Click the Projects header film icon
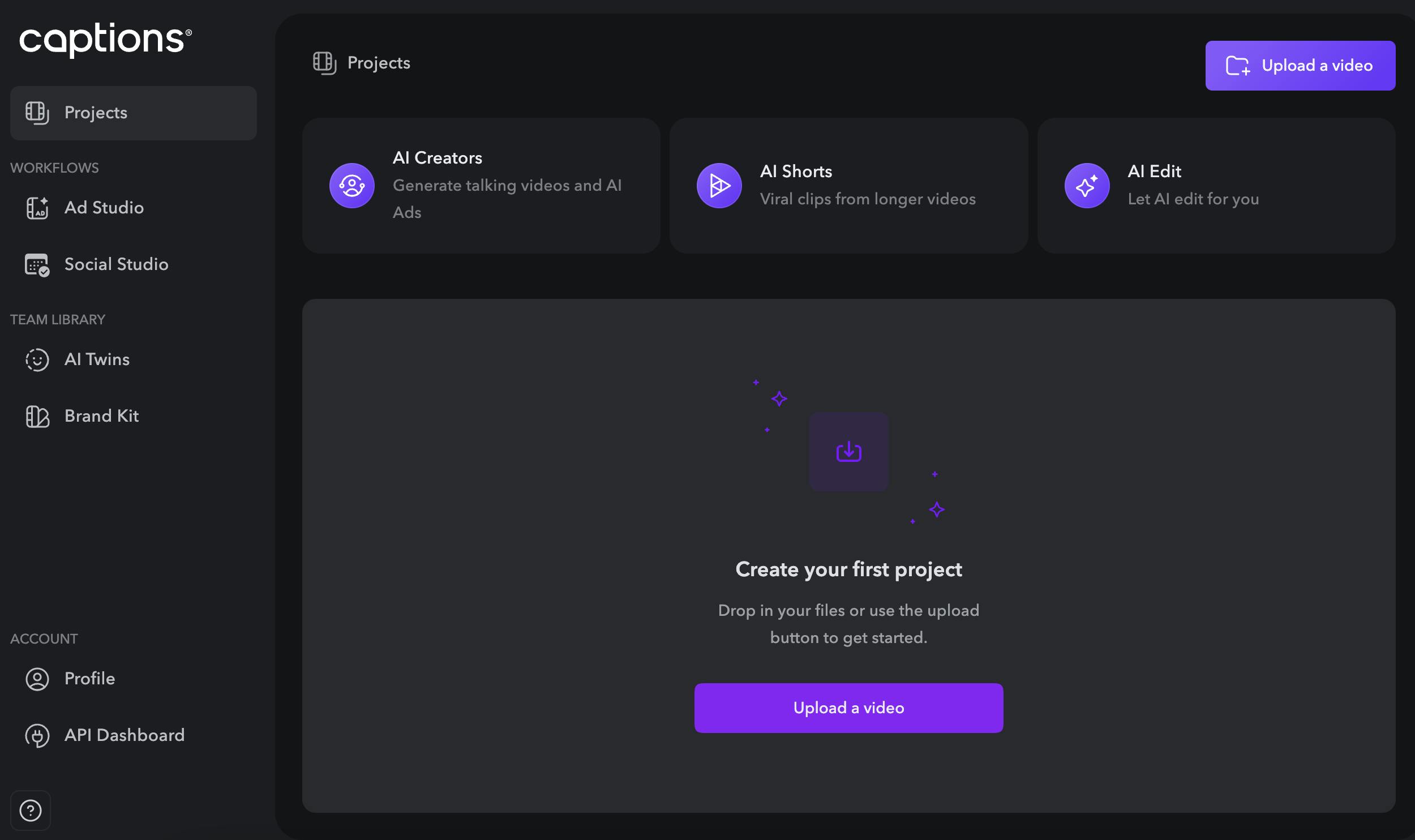The width and height of the screenshot is (1415, 840). [x=325, y=63]
